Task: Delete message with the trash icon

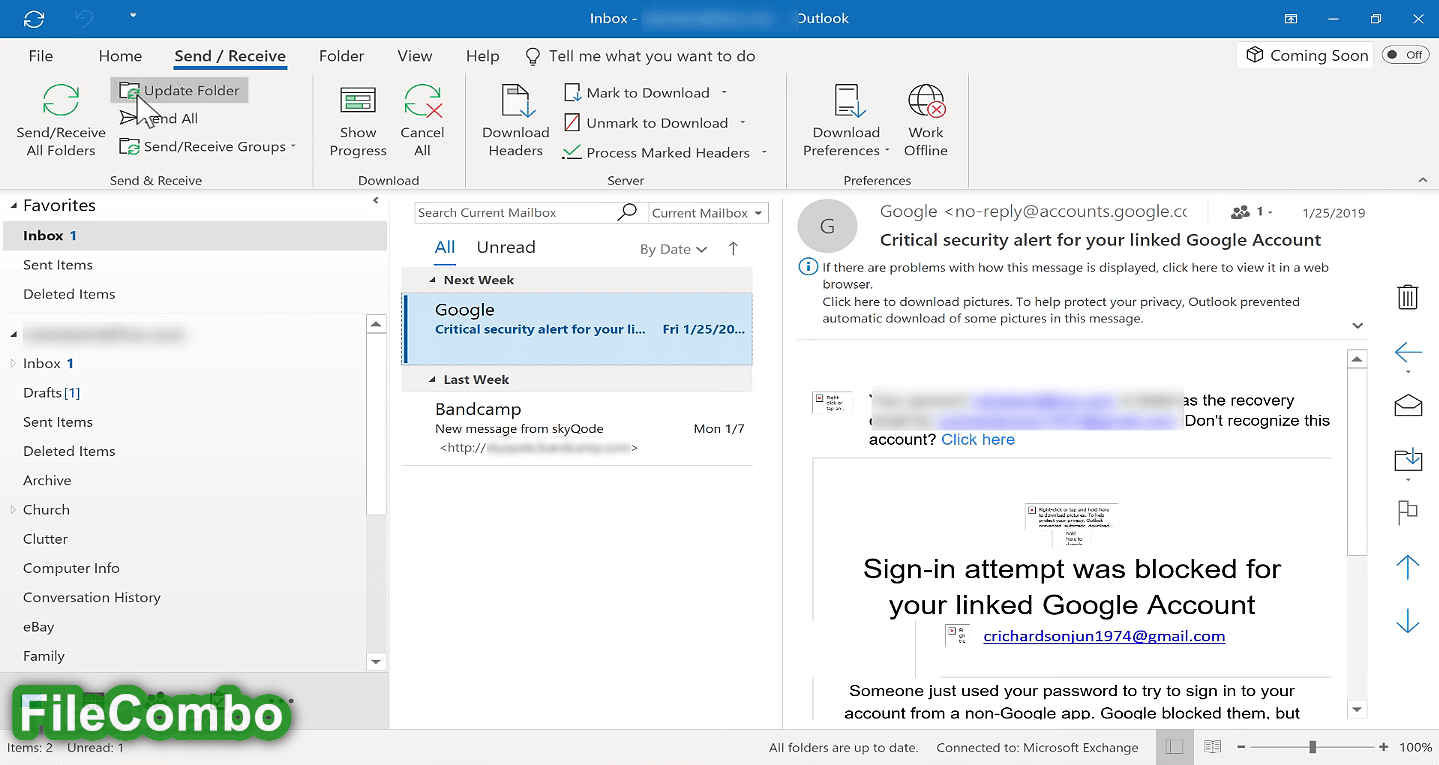Action: 1407,297
